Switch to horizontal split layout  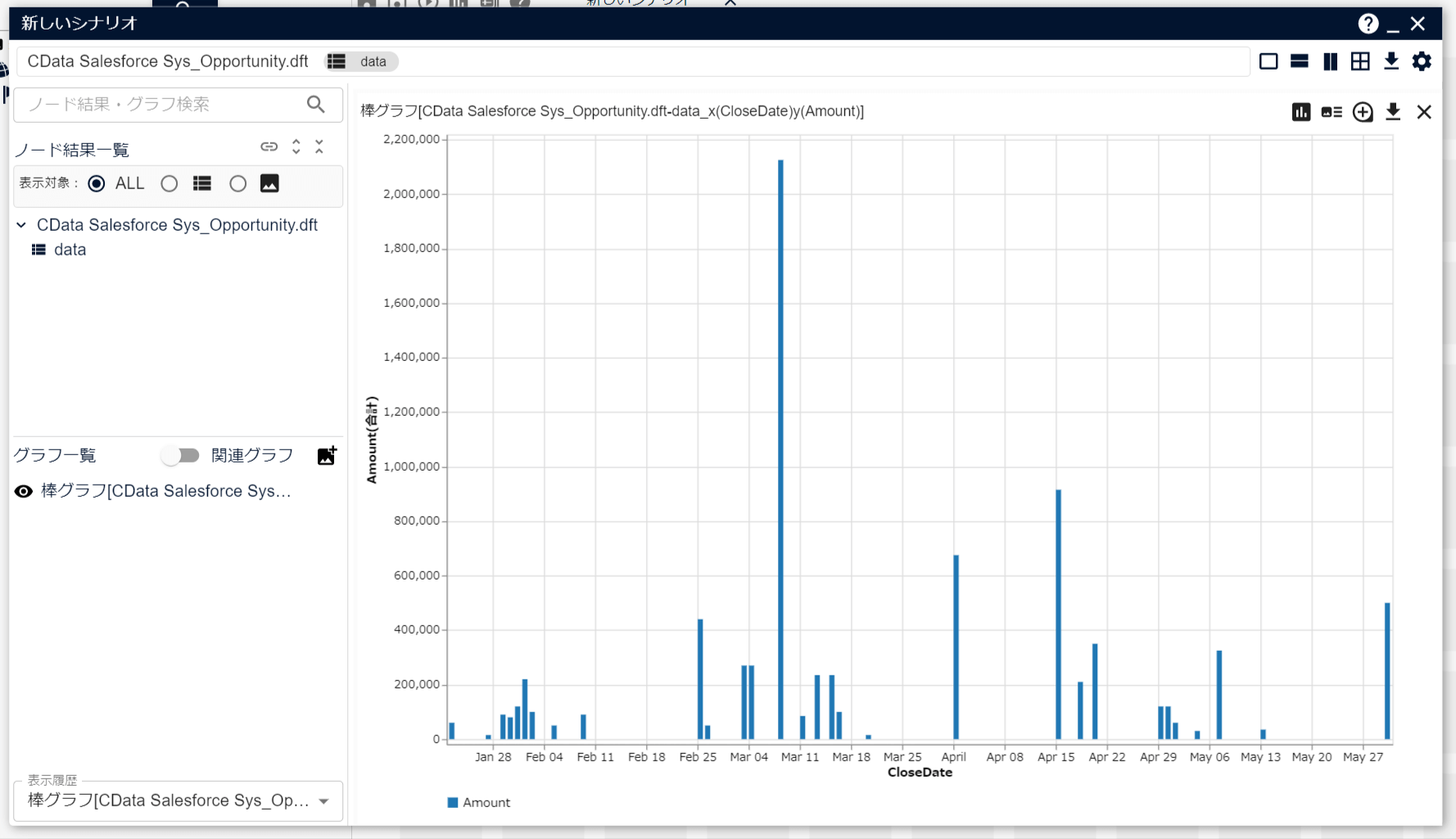(1300, 61)
